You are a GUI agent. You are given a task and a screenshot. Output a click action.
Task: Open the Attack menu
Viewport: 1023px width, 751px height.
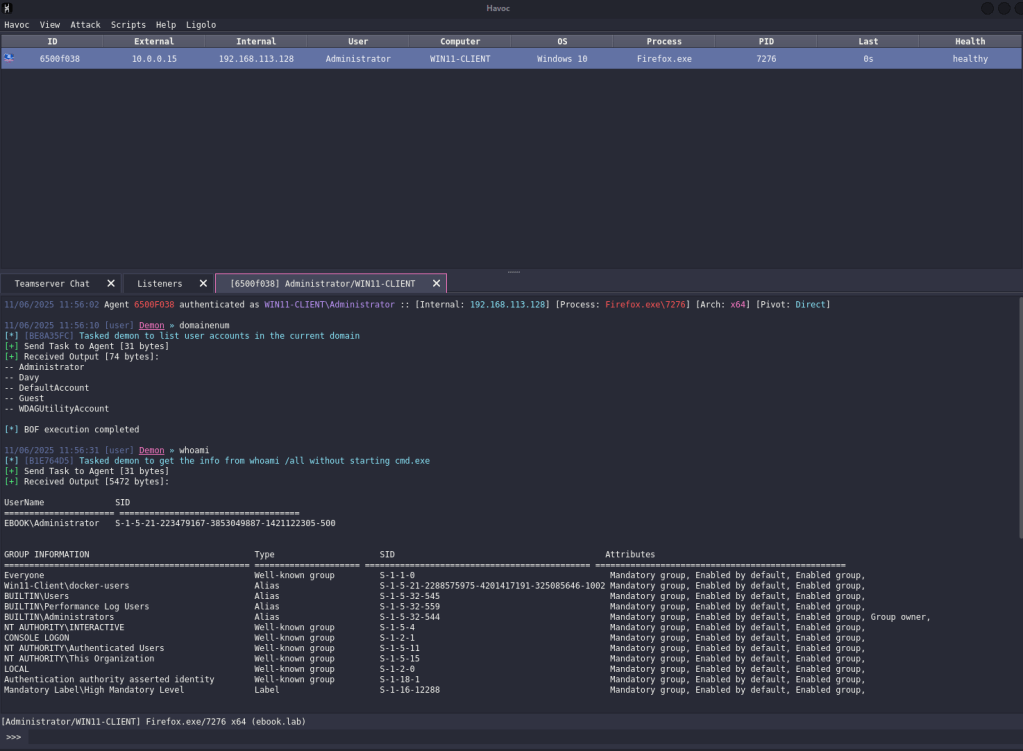coord(85,25)
